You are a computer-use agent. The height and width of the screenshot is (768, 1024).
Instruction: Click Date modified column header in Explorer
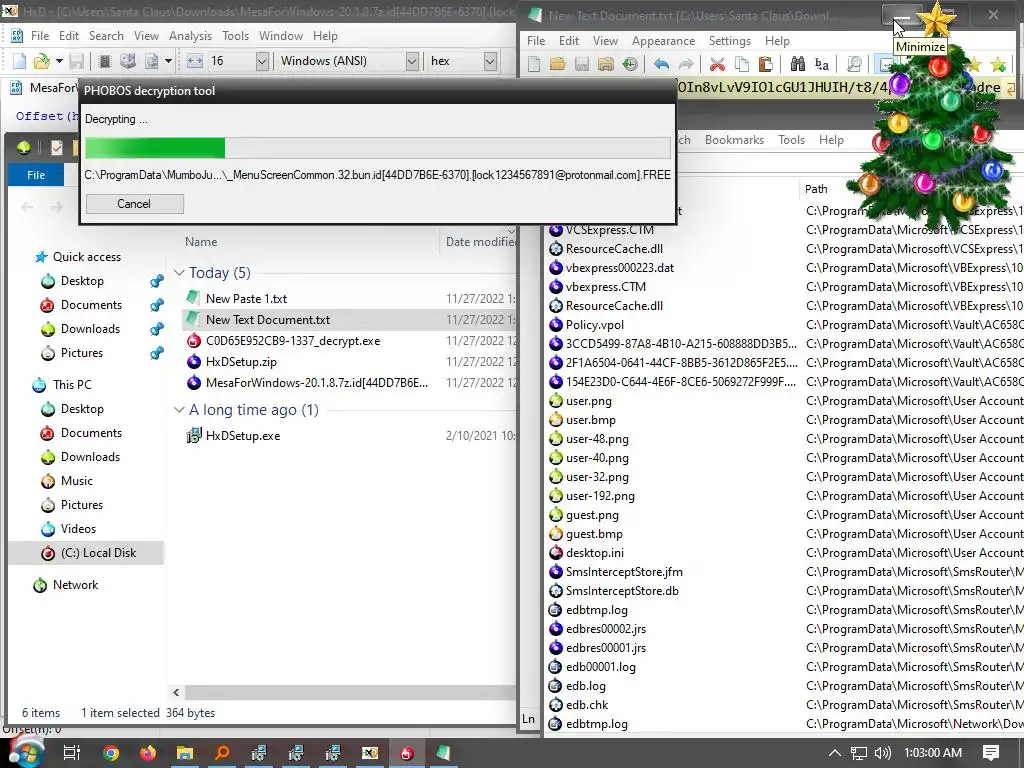click(481, 242)
